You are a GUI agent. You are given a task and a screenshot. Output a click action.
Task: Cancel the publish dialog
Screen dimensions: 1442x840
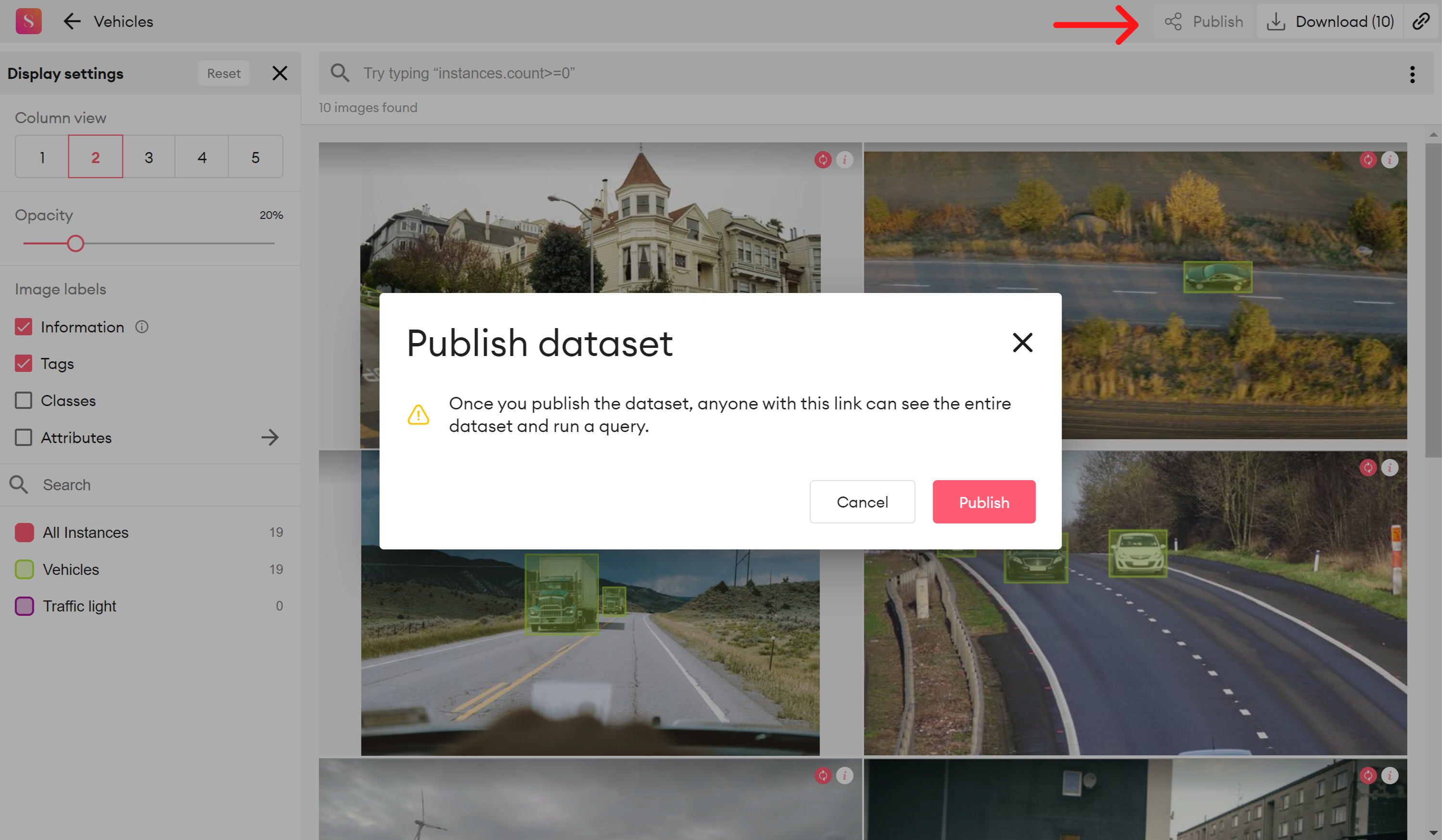point(862,502)
